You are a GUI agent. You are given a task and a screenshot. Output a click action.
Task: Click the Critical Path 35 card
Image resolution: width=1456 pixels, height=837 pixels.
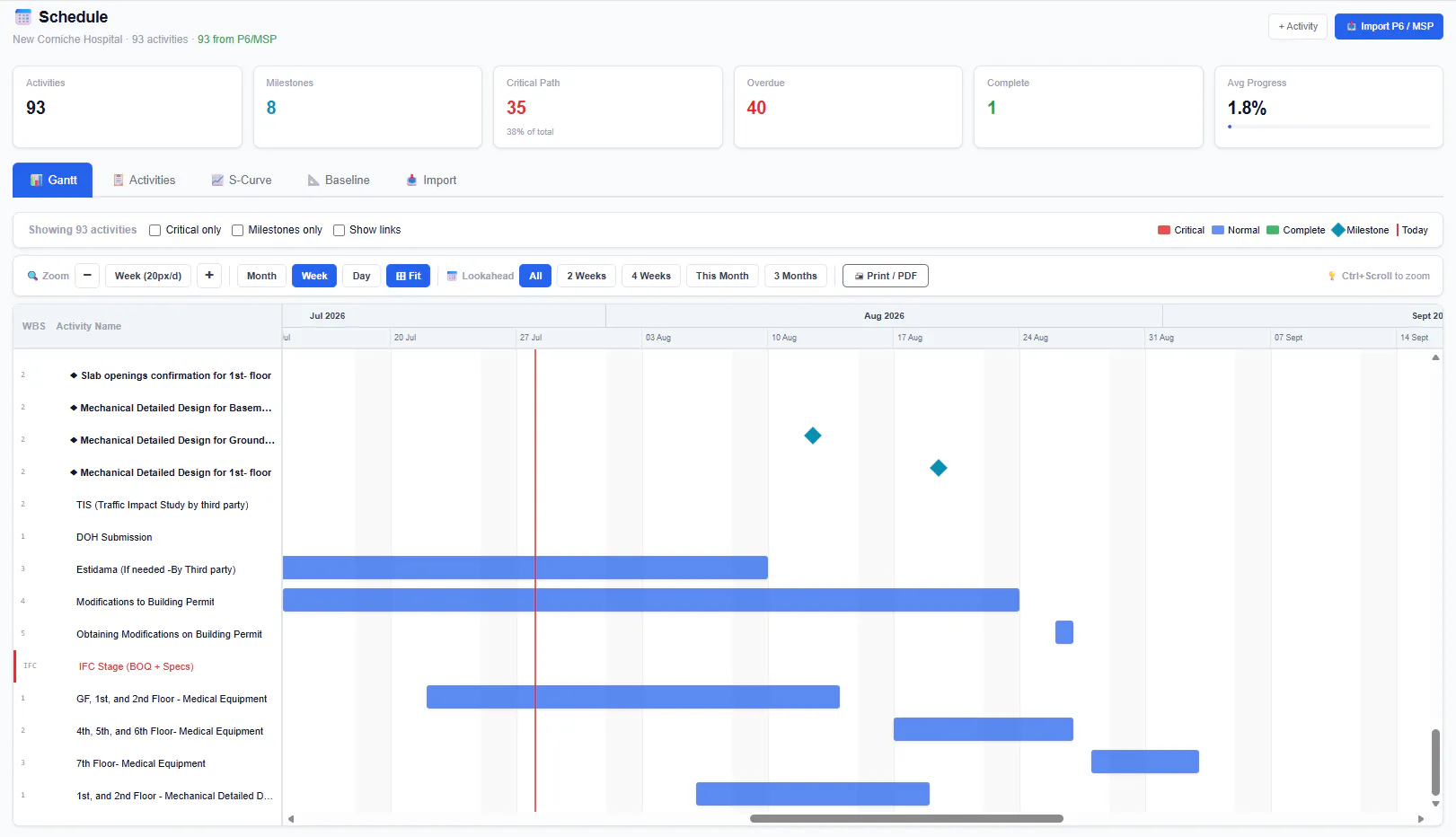[x=608, y=107]
